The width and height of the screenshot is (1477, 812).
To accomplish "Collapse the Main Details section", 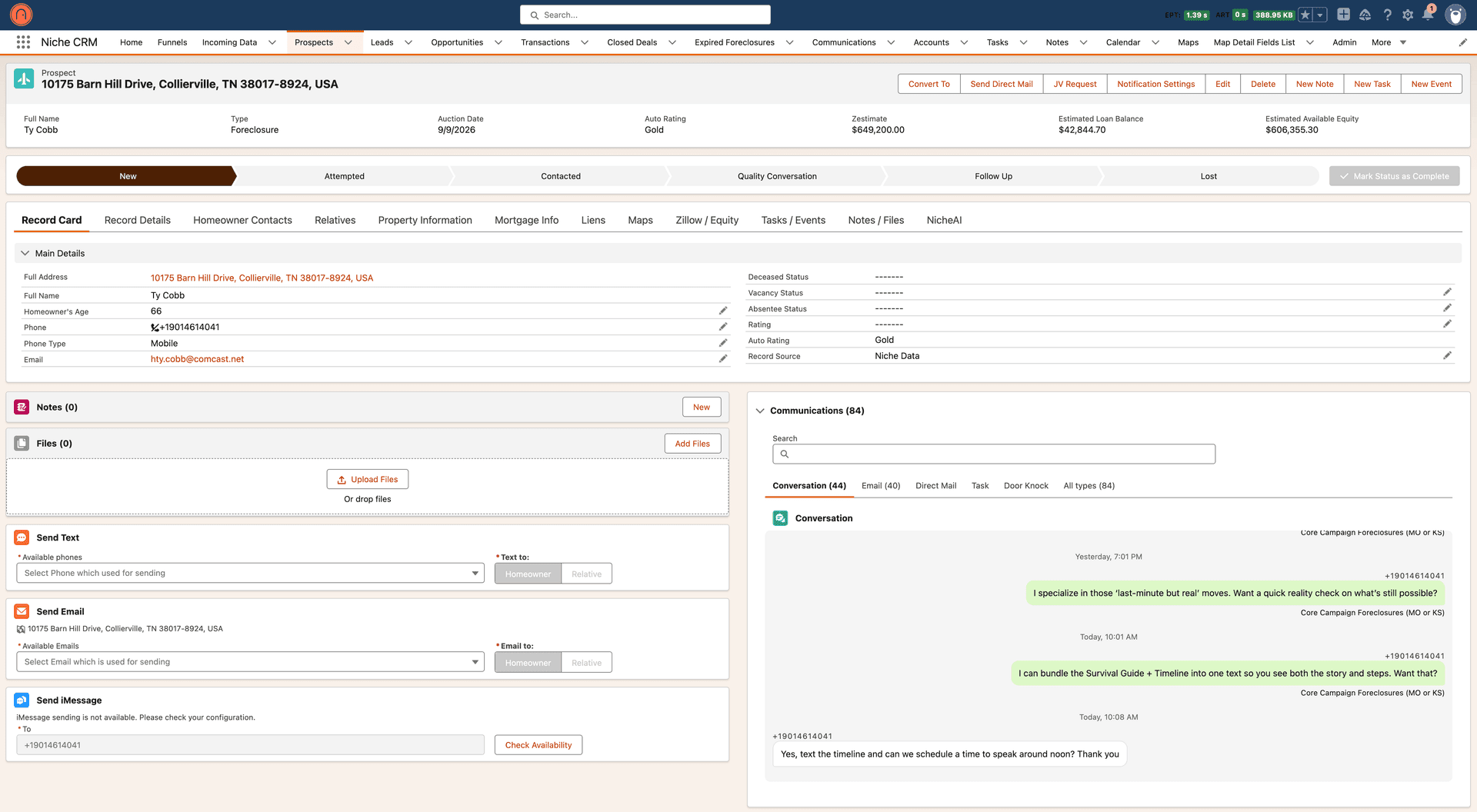I will tap(25, 253).
